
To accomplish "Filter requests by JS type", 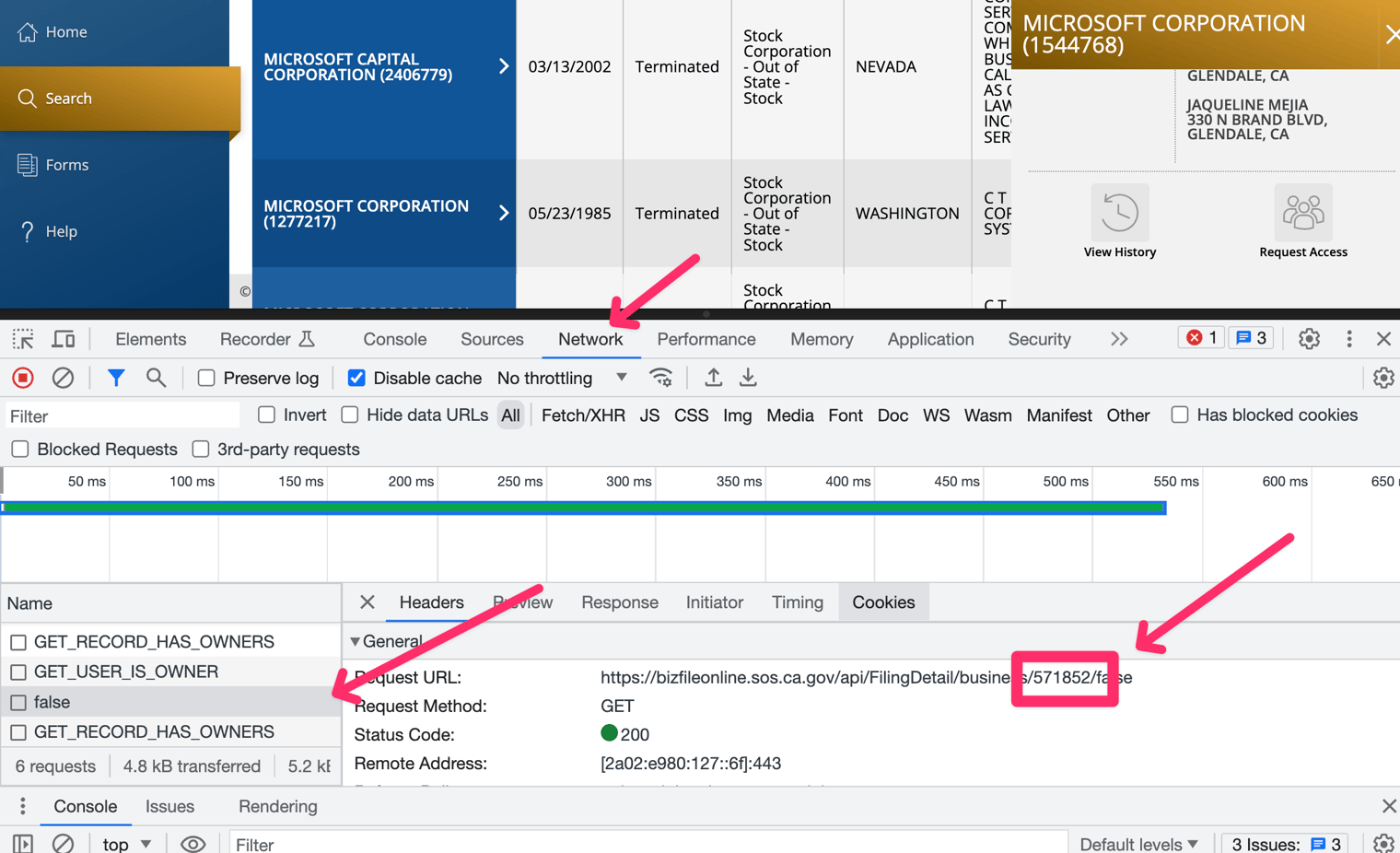I will pyautogui.click(x=649, y=415).
